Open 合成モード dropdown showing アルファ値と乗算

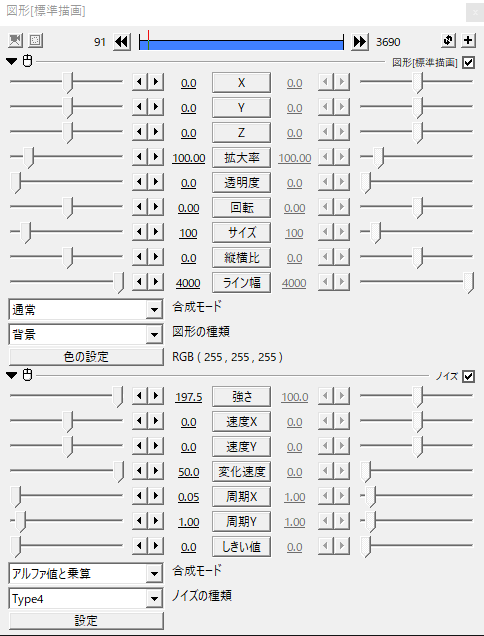[x=86, y=574]
